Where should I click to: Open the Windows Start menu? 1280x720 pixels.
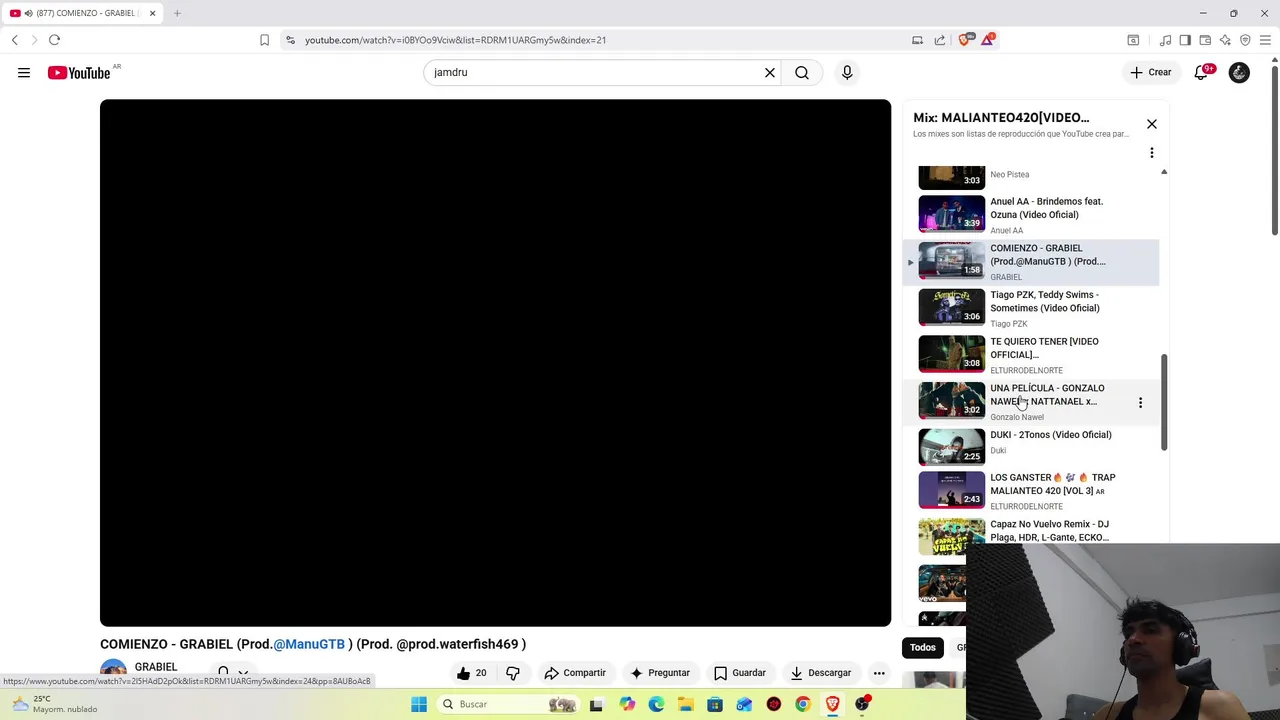coord(419,704)
